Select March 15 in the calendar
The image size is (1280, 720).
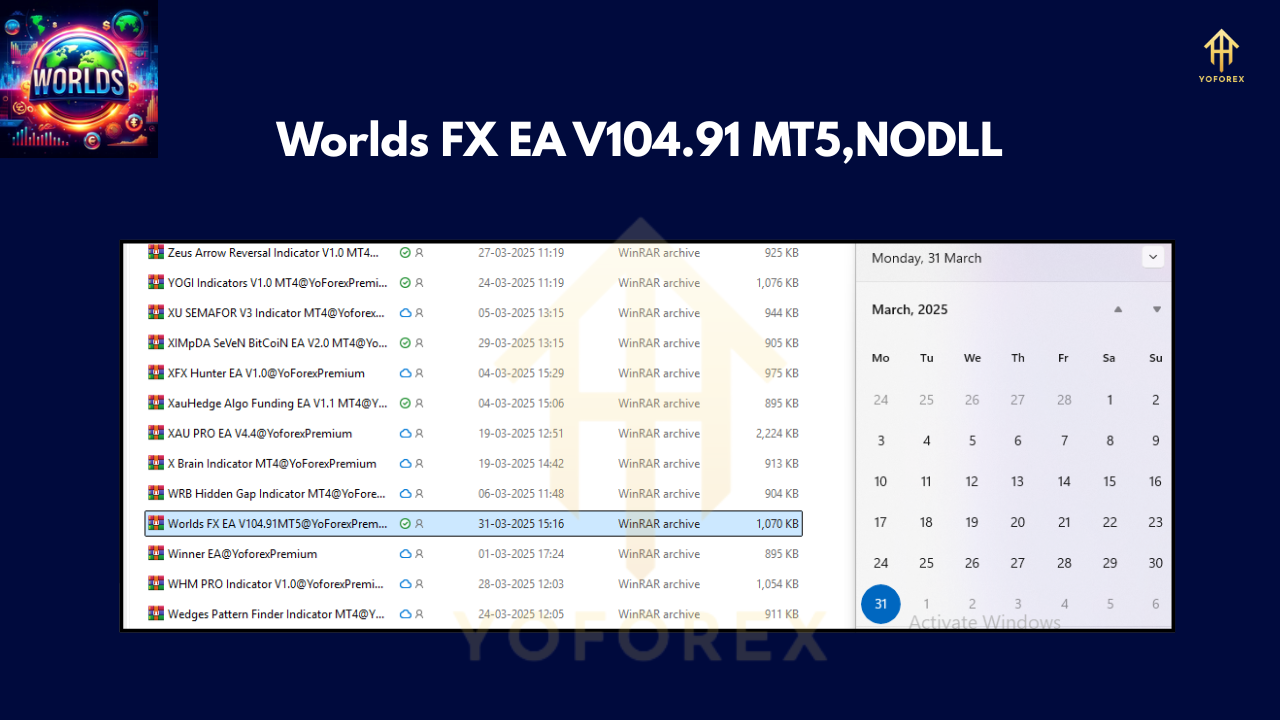click(1109, 481)
